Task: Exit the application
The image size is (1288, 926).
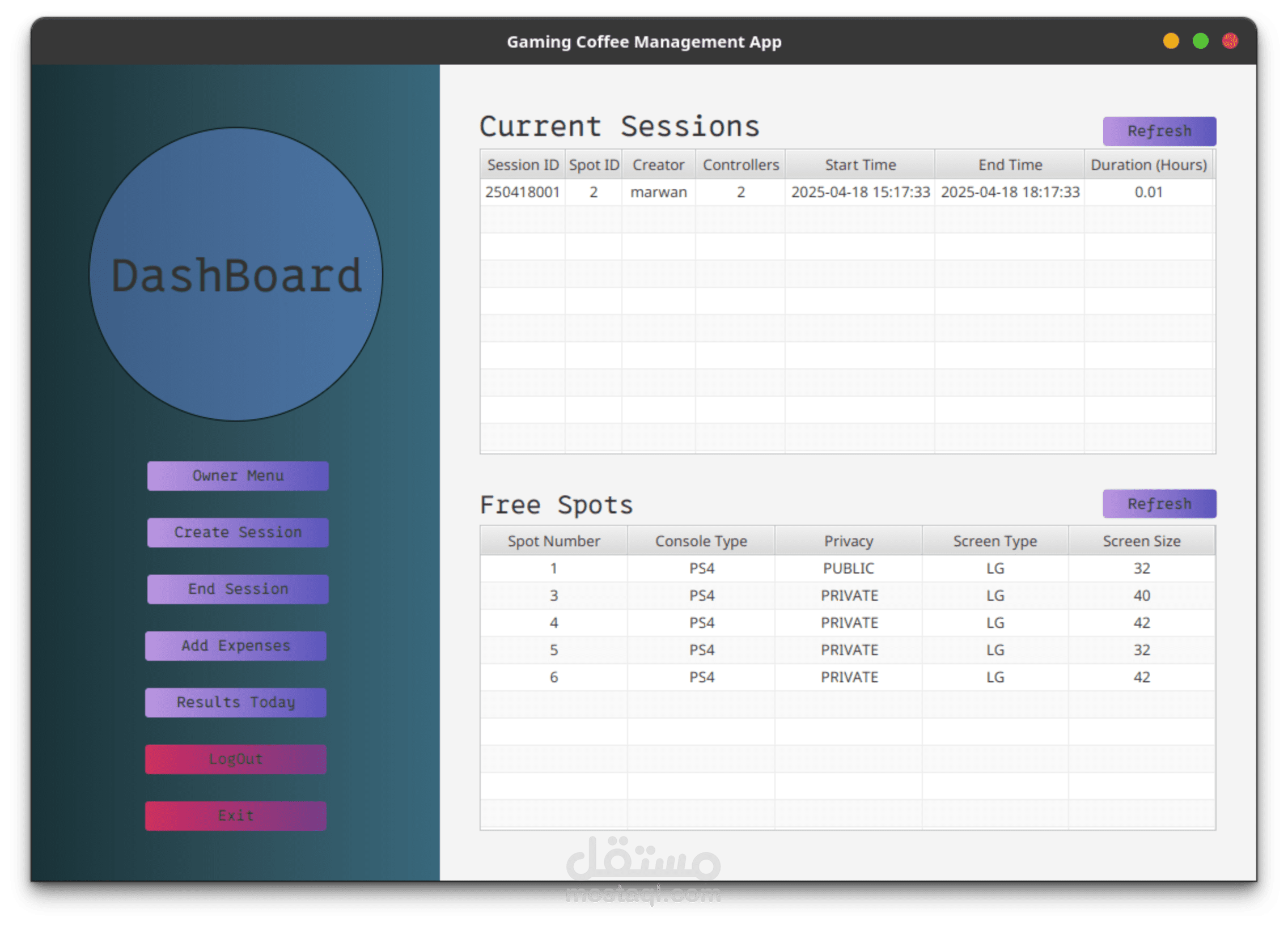Action: click(x=236, y=816)
